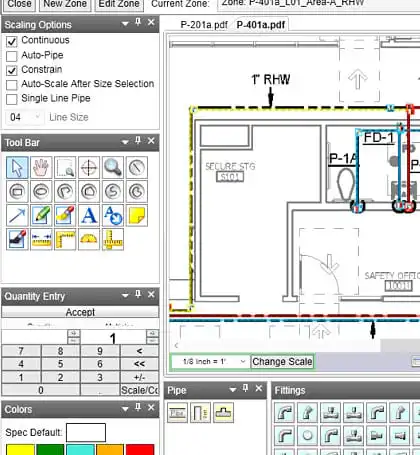Choose the green pencil markup tool
This screenshot has height=455, width=420.
click(41, 216)
